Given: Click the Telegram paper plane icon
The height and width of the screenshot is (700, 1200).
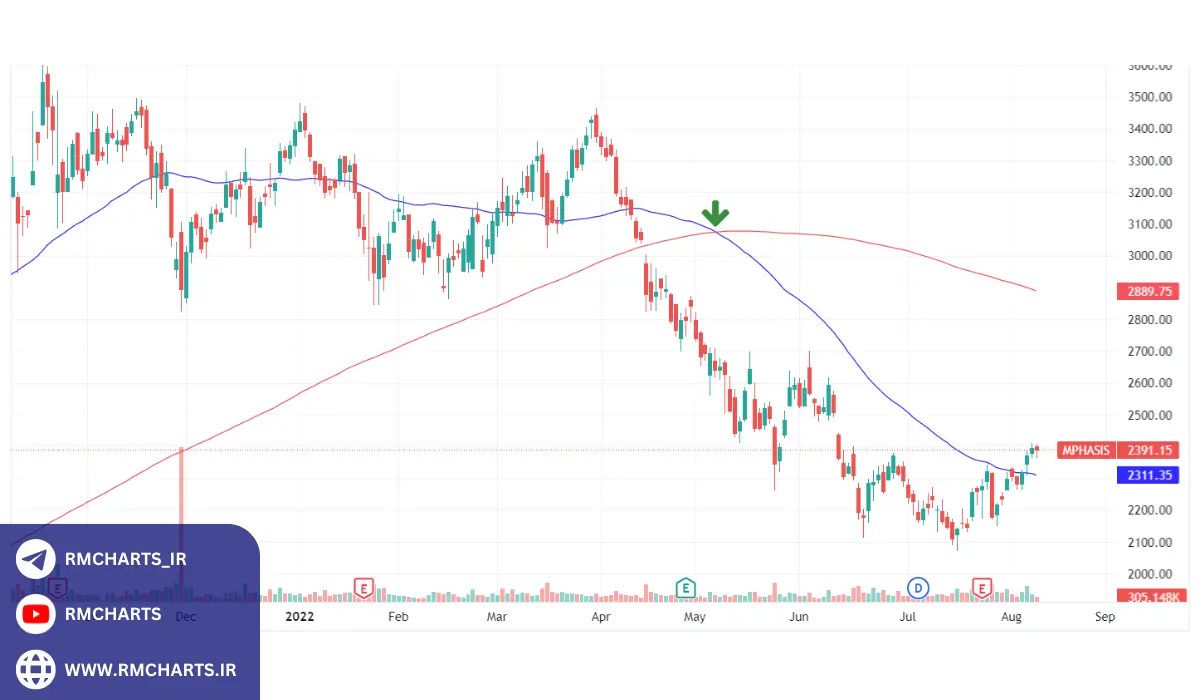Looking at the screenshot, I should (36, 560).
